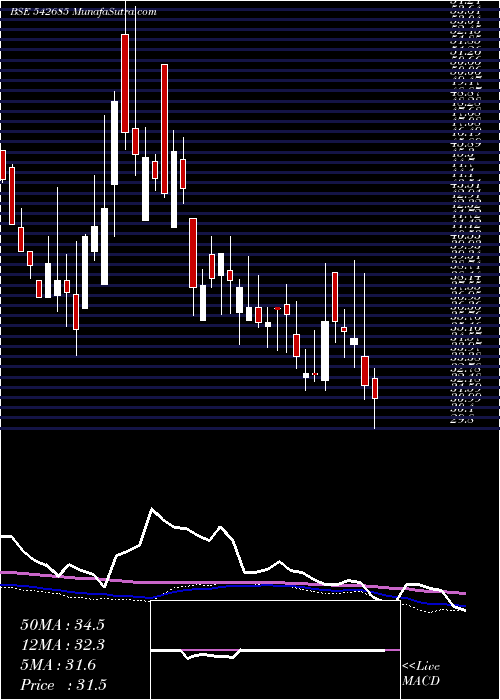Click the Price : 31.5 reading
The width and height of the screenshot is (500, 700).
pos(63,685)
